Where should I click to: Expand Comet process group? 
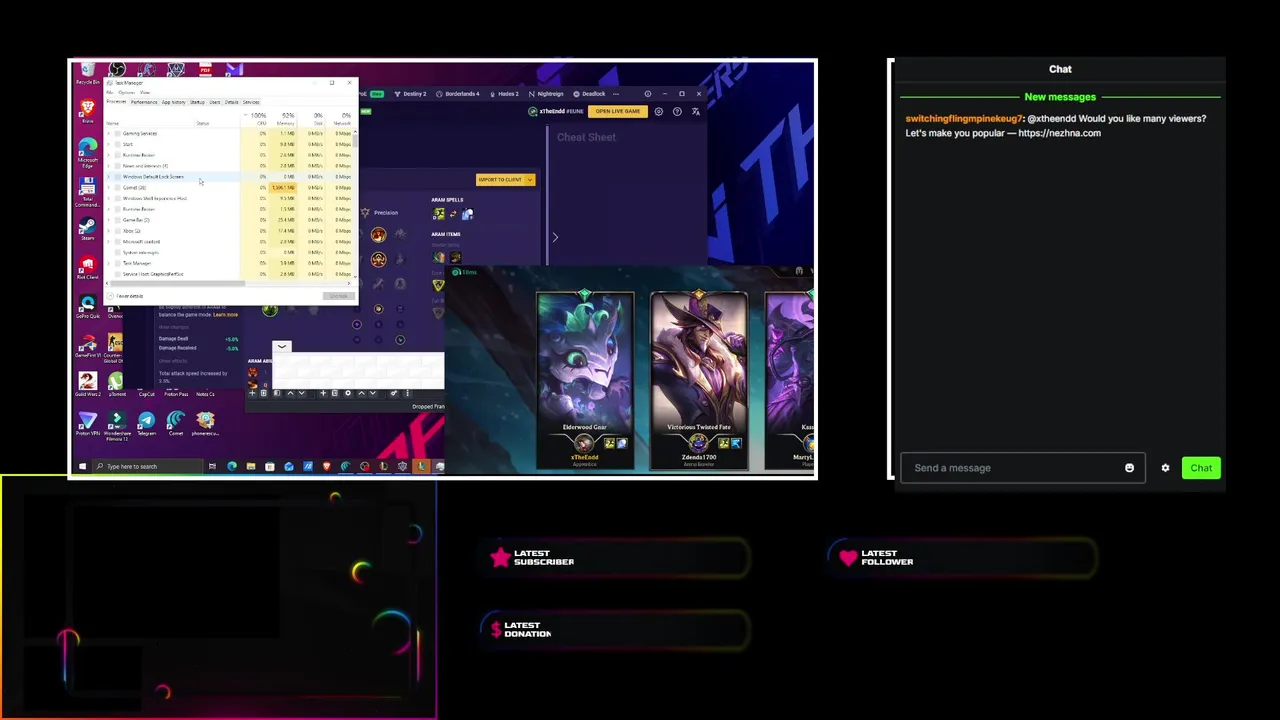click(x=108, y=187)
